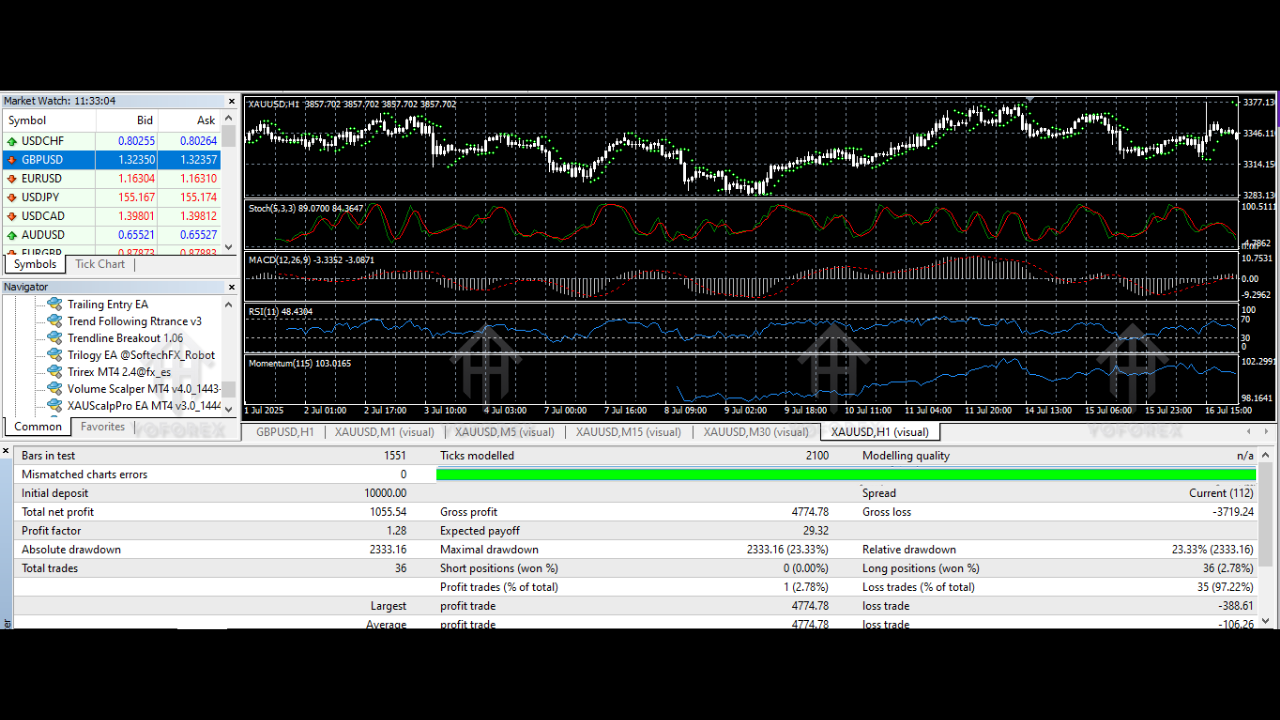
Task: Select Trend Following Rtrance v3 in Navigator
Action: (135, 321)
